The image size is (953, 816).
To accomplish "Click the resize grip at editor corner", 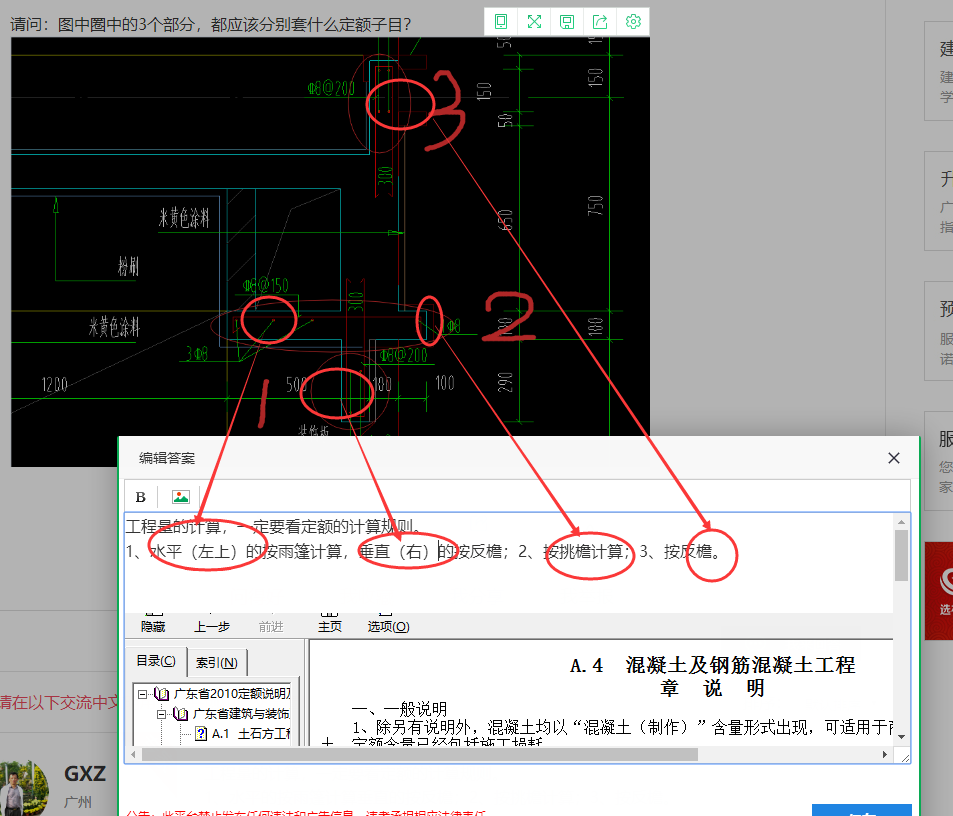I will (905, 757).
